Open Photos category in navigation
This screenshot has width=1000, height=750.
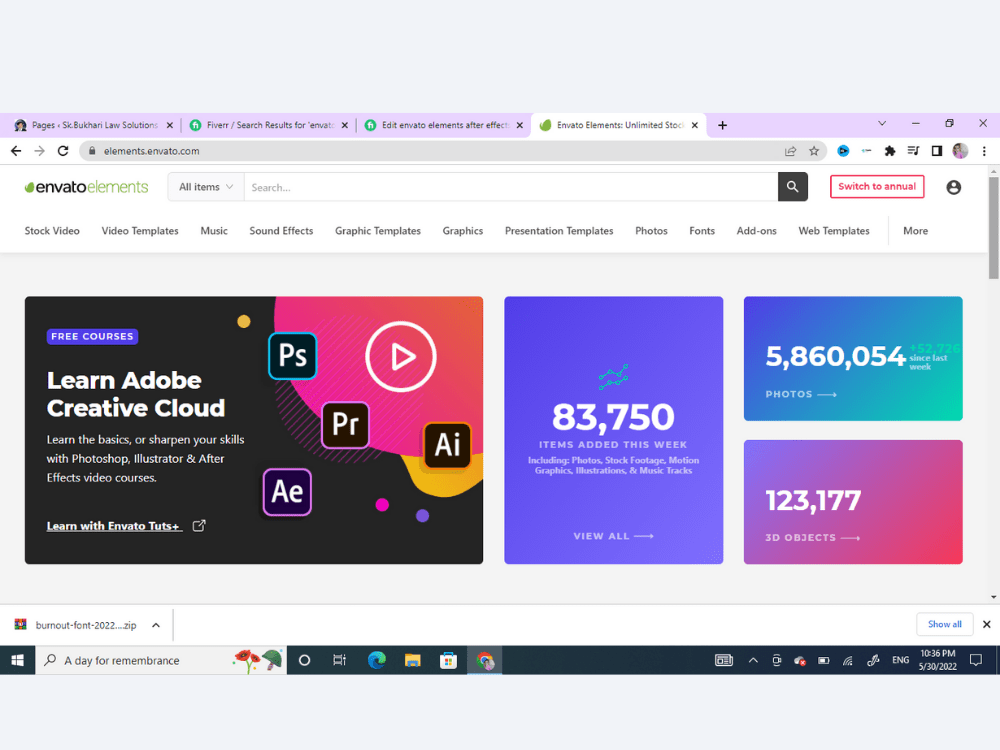[651, 231]
